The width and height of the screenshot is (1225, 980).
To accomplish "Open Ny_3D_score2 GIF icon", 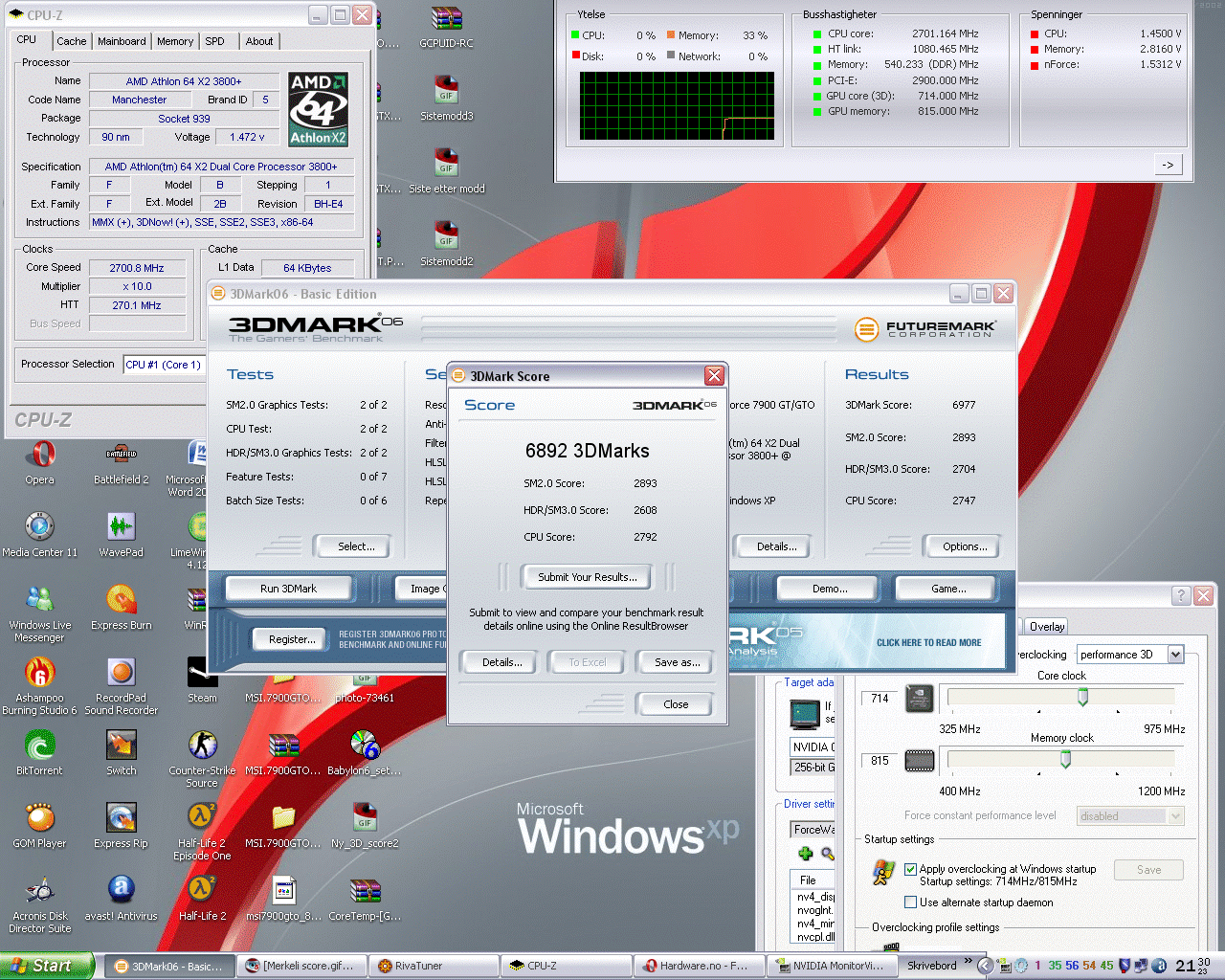I will pyautogui.click(x=365, y=826).
